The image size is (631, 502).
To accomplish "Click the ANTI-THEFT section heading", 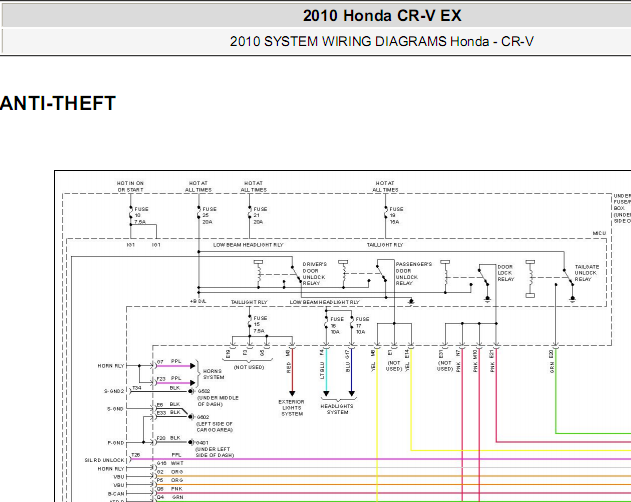I will [58, 103].
